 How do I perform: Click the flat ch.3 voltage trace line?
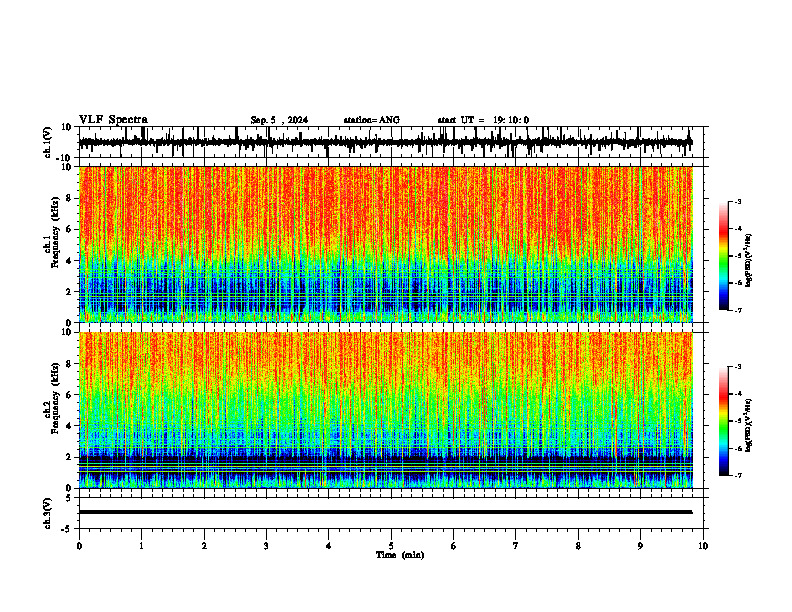(385, 512)
